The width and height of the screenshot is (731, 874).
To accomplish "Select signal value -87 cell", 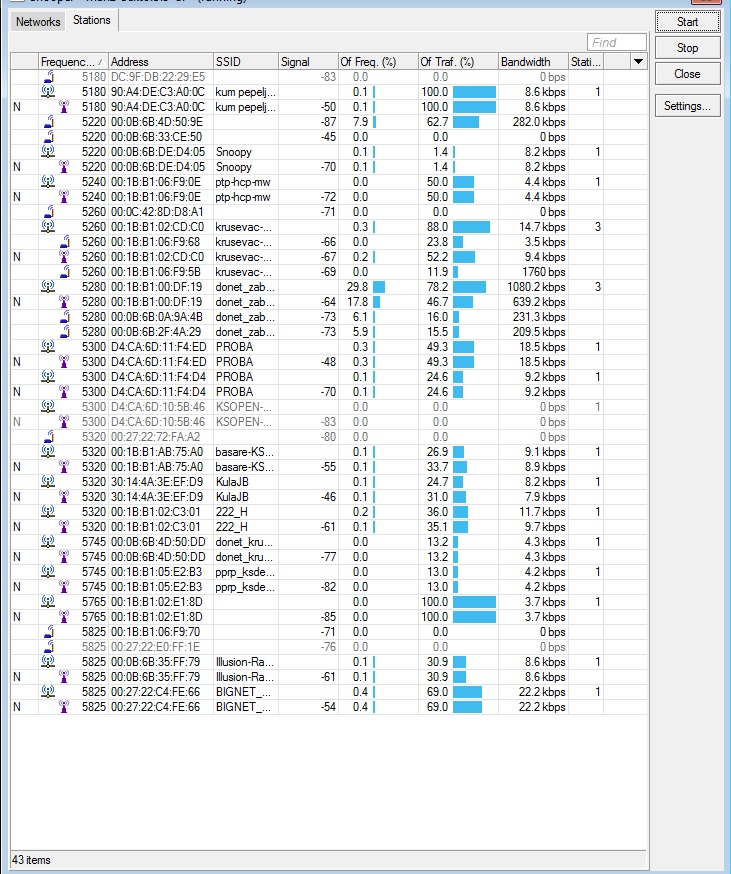I will click(x=308, y=122).
